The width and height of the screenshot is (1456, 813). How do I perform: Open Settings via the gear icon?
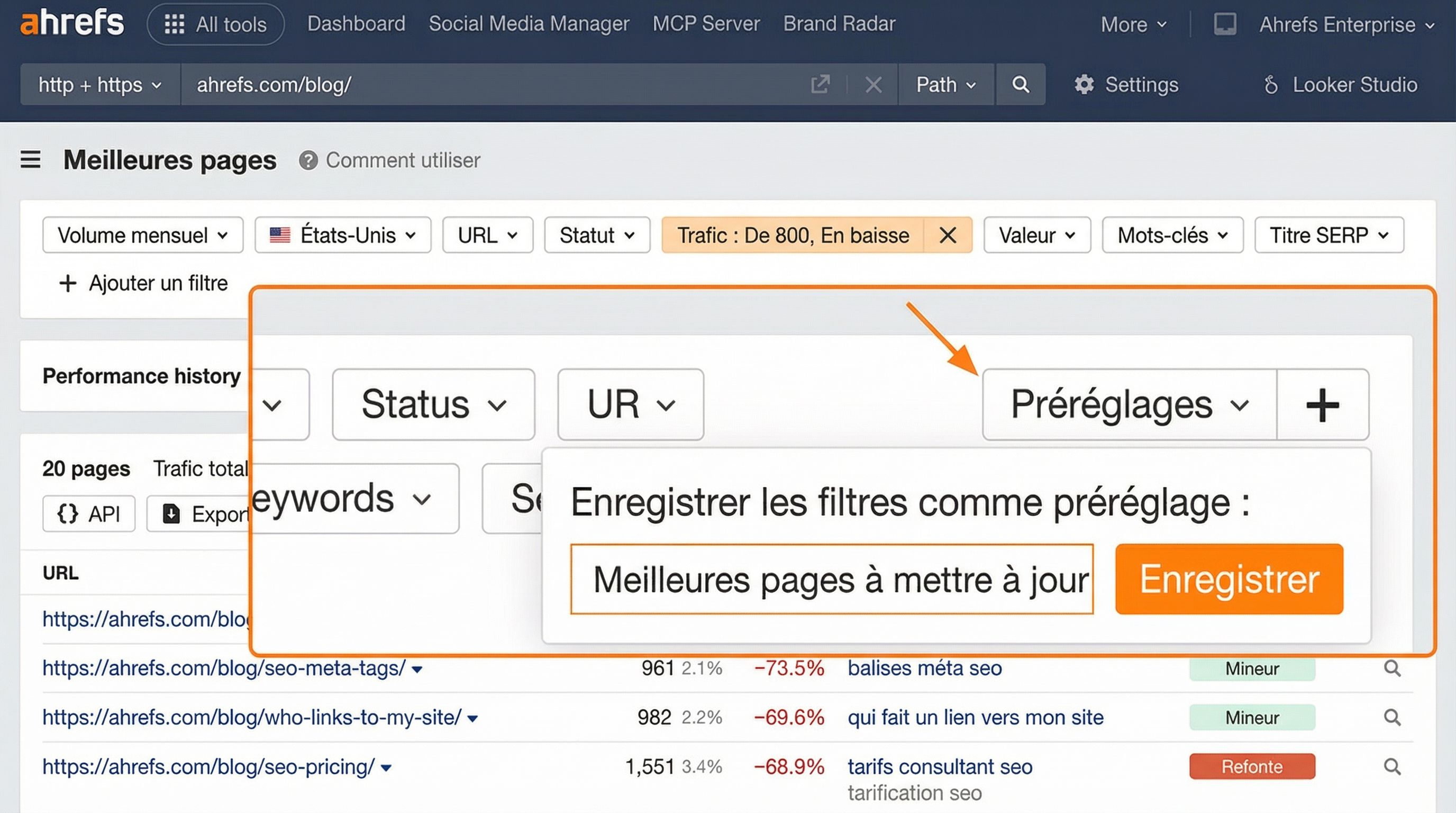(x=1085, y=84)
